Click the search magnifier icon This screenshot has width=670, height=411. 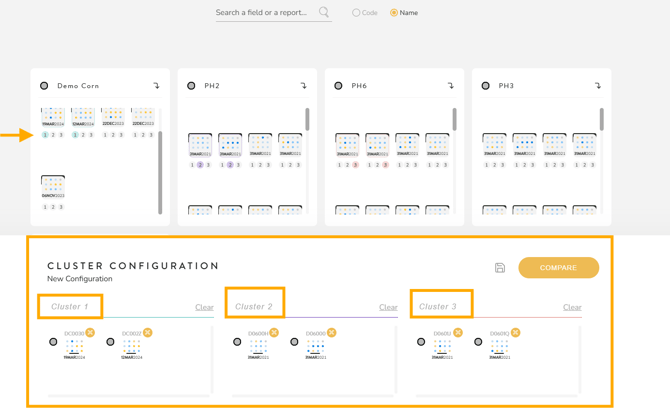[324, 13]
